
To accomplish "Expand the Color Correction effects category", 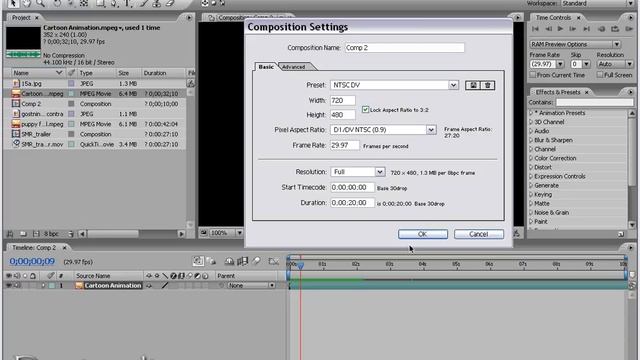I will 531,158.
